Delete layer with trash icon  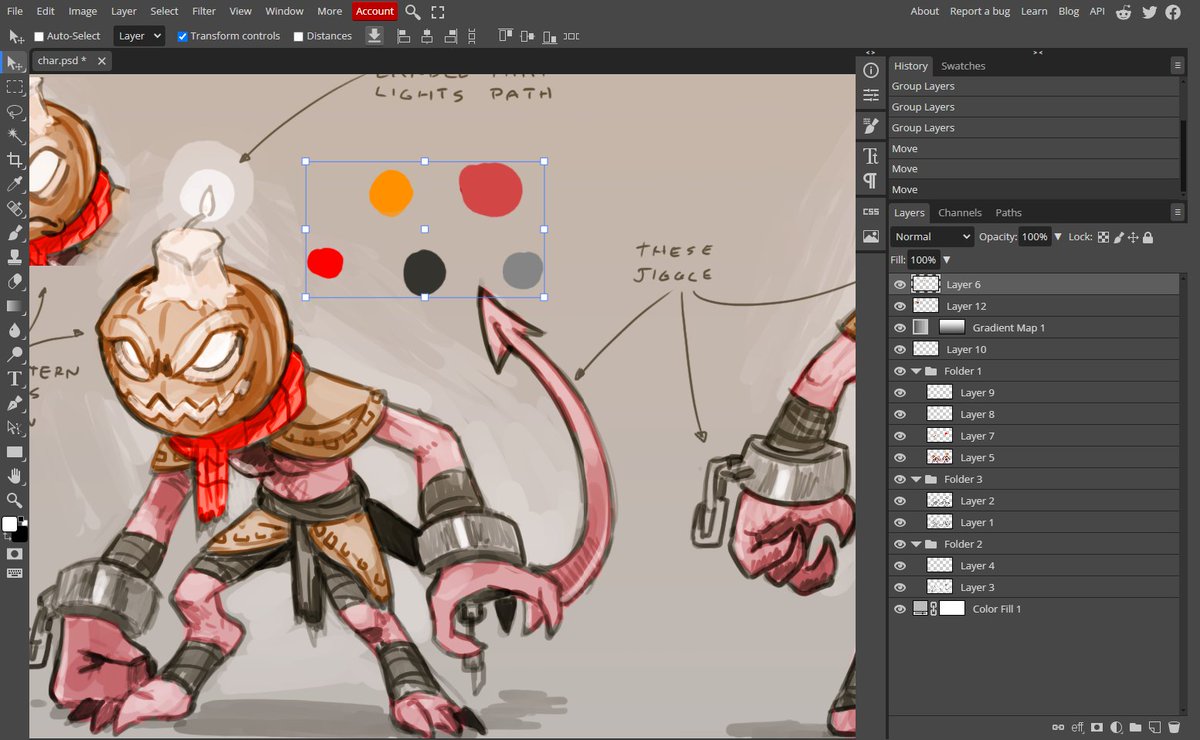click(1174, 727)
